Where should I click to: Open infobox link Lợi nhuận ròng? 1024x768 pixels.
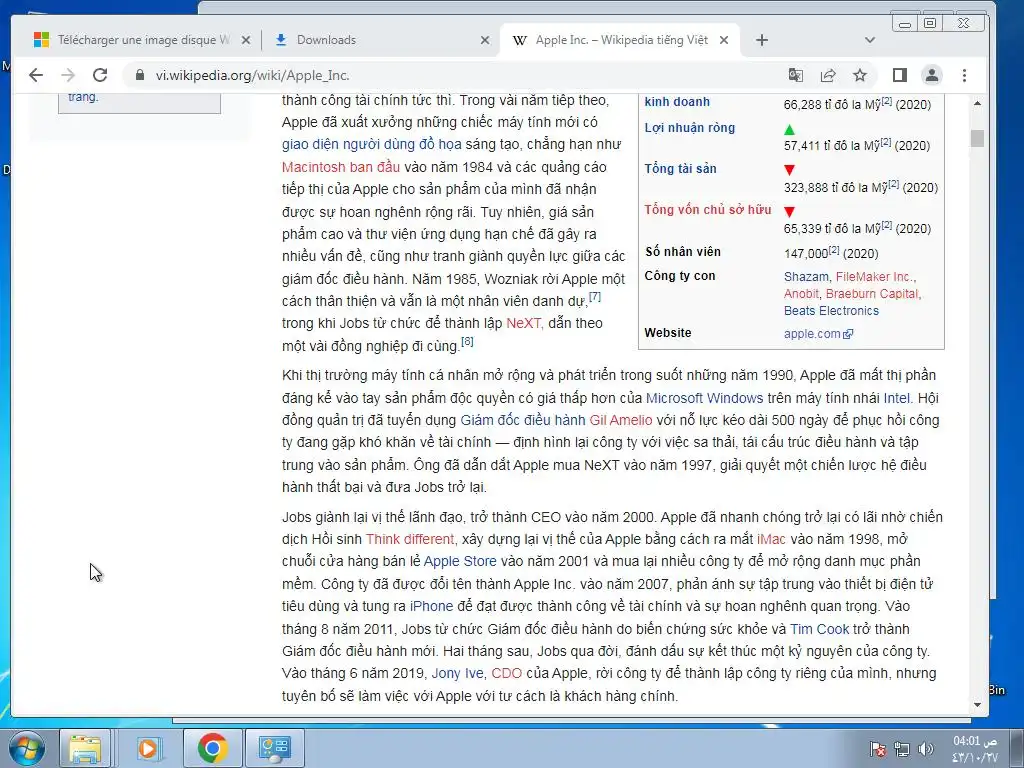click(x=690, y=128)
